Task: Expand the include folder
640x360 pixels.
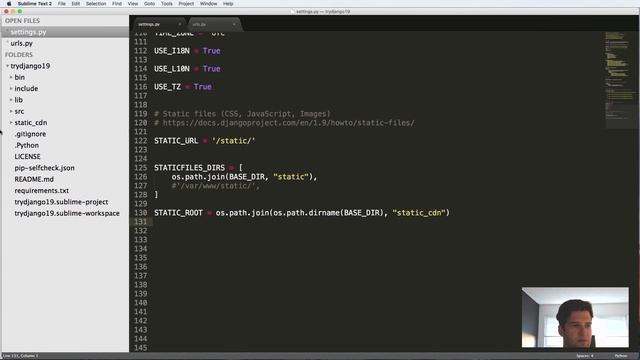Action: pyautogui.click(x=11, y=89)
